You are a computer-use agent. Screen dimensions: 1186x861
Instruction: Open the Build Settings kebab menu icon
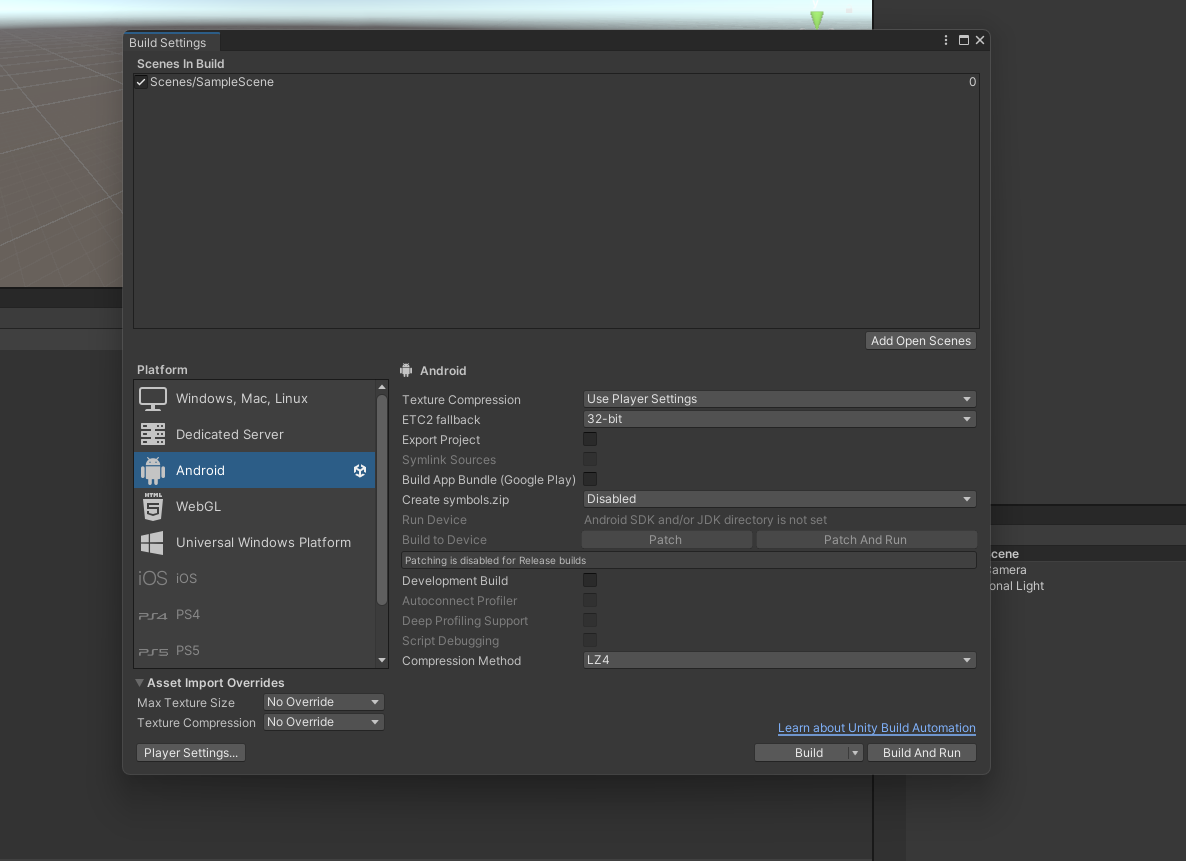pyautogui.click(x=946, y=41)
